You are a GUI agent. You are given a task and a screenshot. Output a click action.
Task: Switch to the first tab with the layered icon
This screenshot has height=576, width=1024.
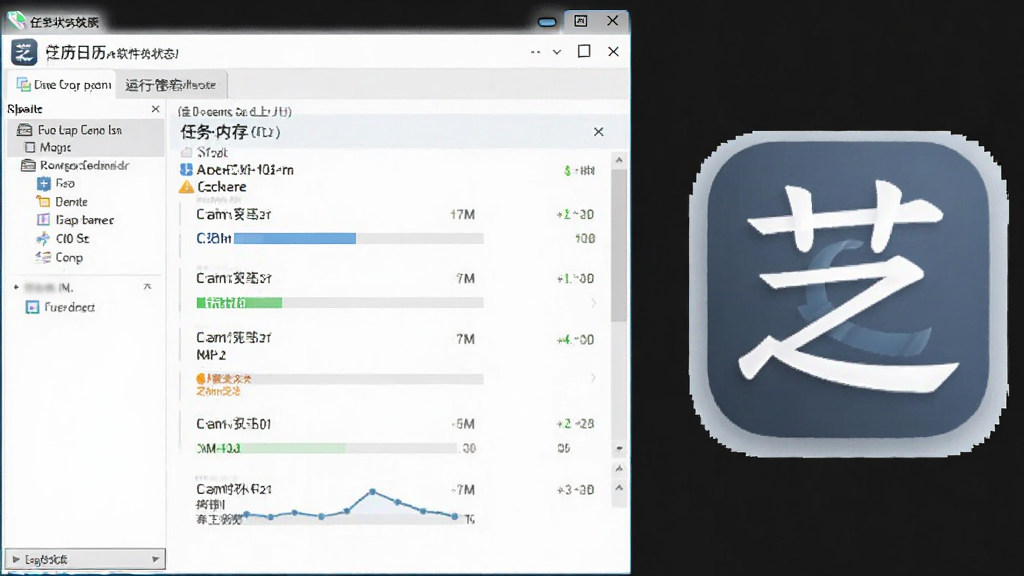coord(63,85)
